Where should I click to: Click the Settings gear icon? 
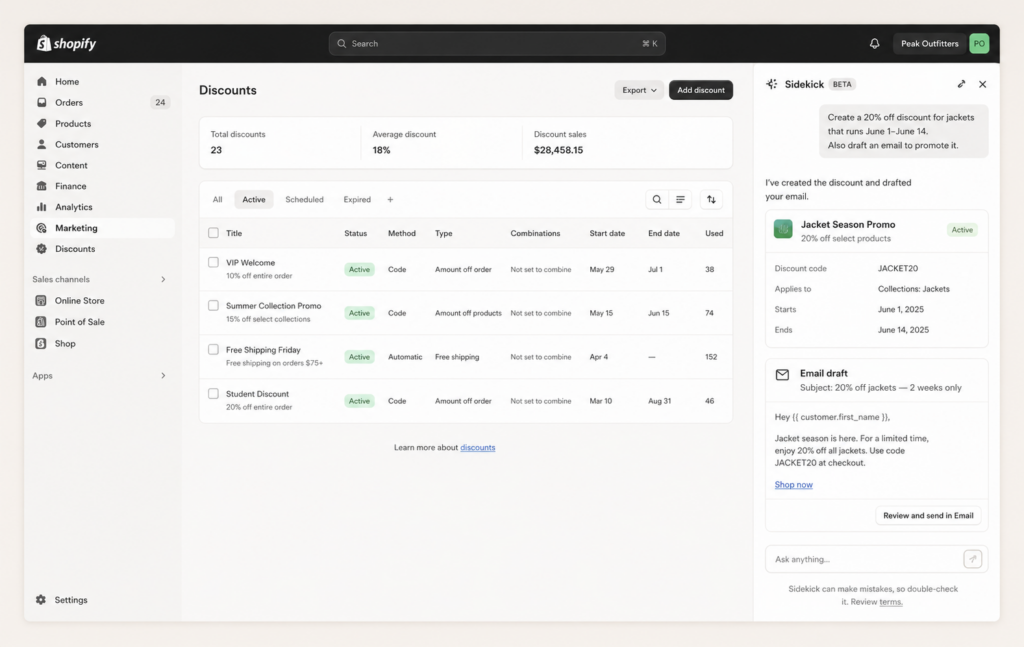(41, 599)
